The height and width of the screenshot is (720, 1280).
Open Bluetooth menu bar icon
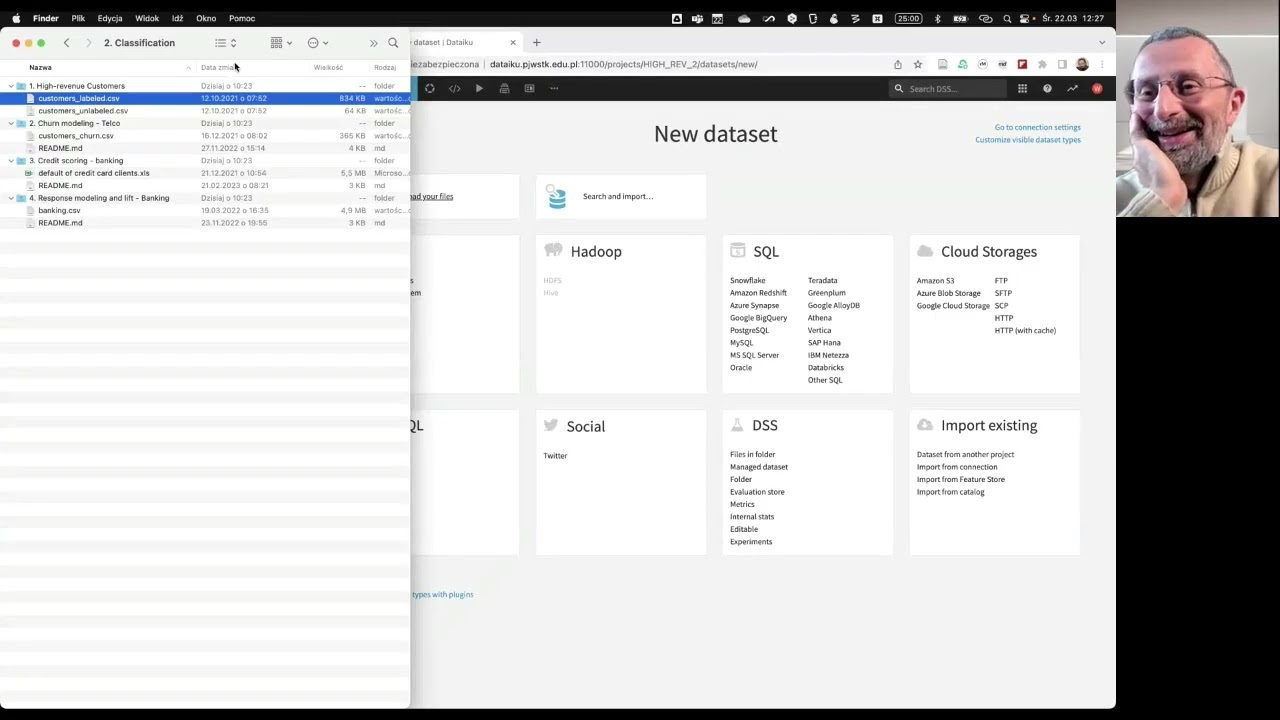[937, 18]
